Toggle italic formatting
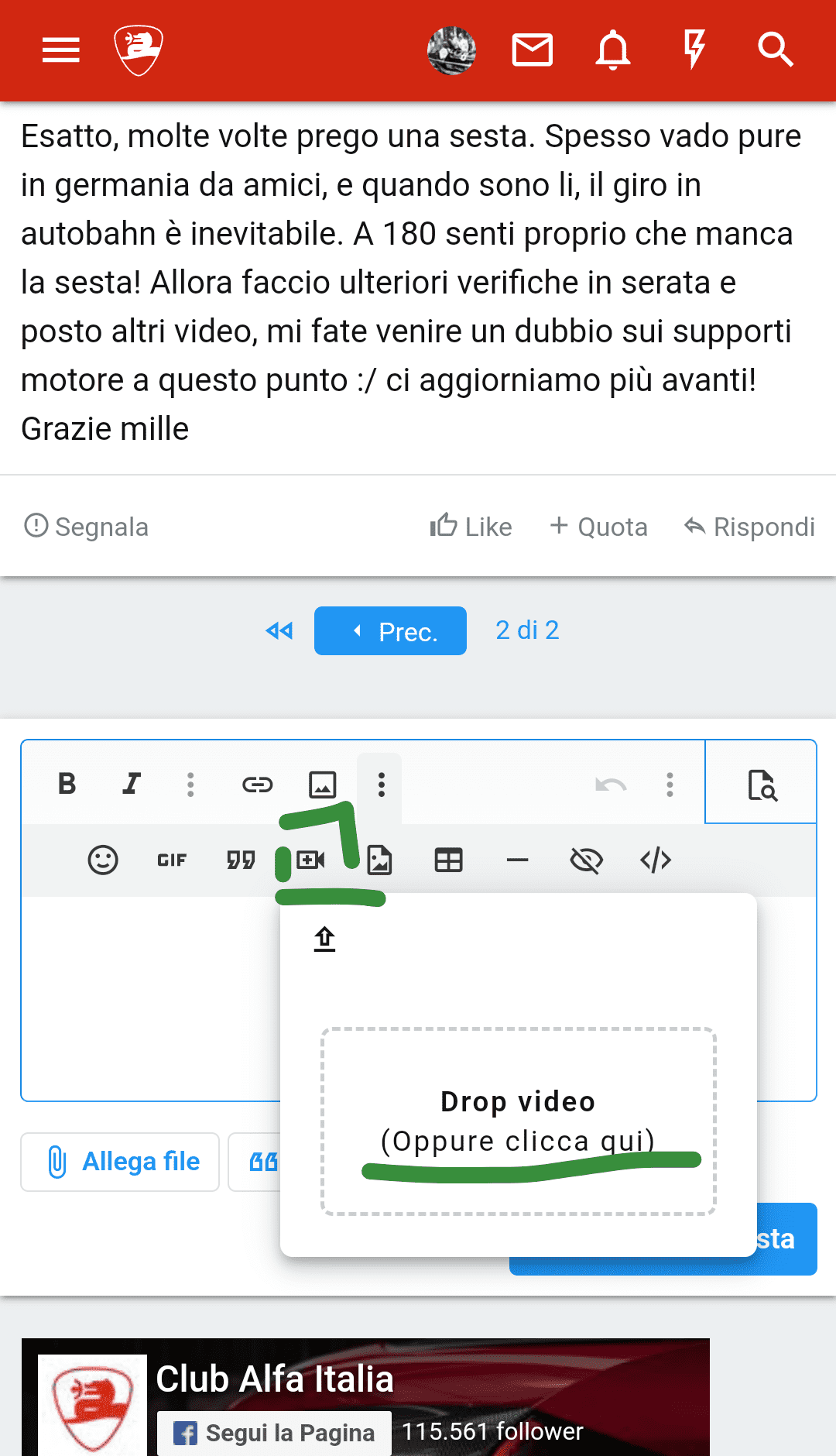 click(x=132, y=785)
